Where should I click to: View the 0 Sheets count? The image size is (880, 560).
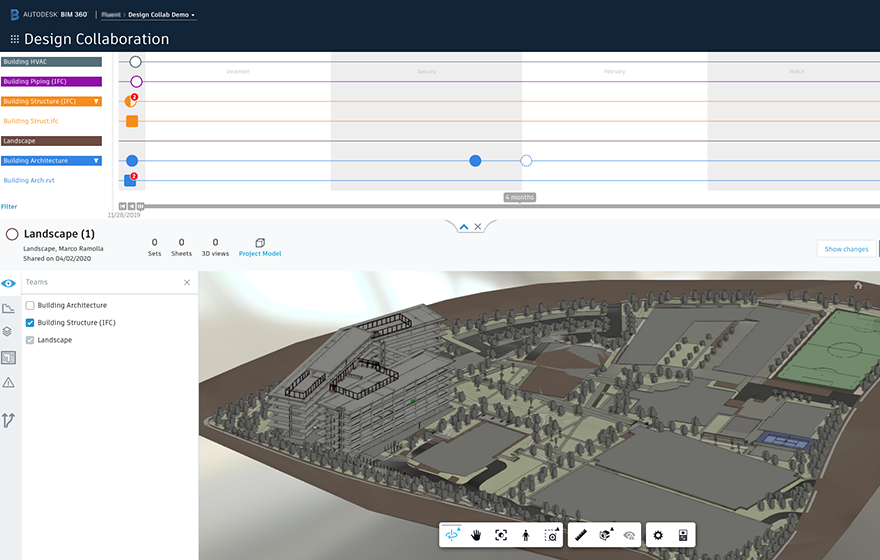(181, 247)
